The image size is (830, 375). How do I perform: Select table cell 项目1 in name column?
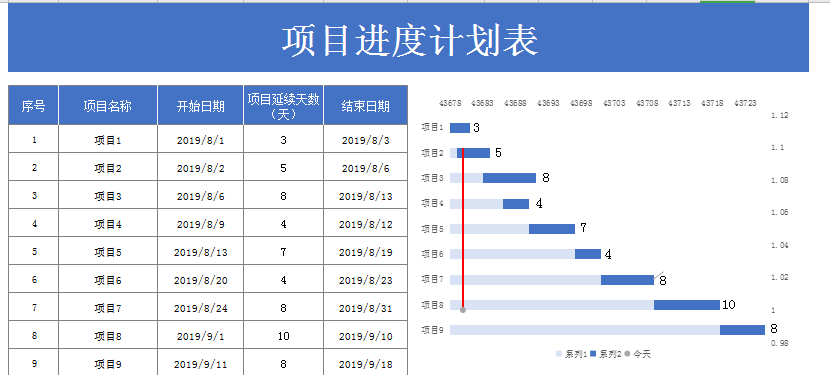108,140
